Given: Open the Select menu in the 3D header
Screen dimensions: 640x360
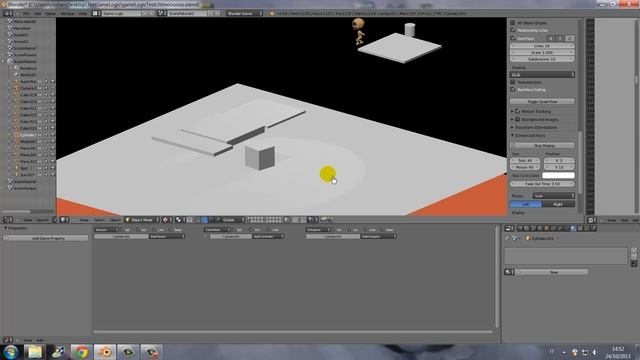Looking at the screenshot, I should tap(99, 220).
